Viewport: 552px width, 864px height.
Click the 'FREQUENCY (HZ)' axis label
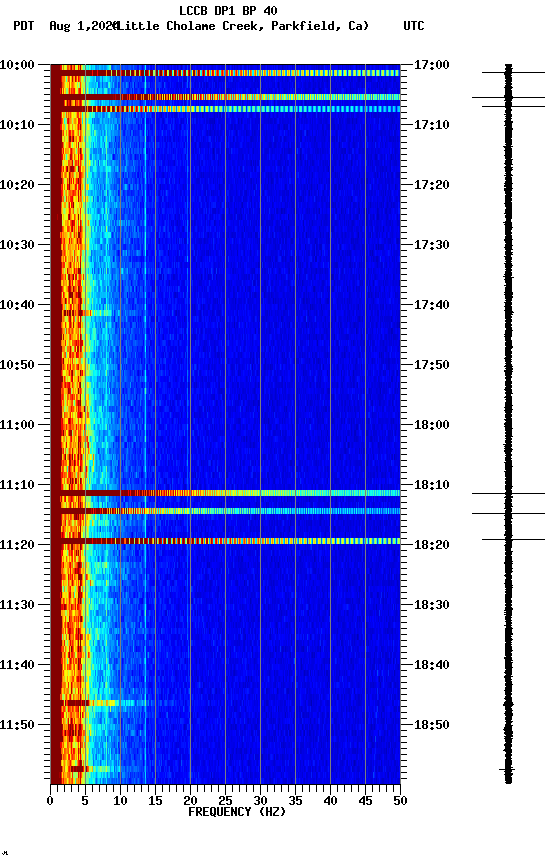pyautogui.click(x=237, y=812)
